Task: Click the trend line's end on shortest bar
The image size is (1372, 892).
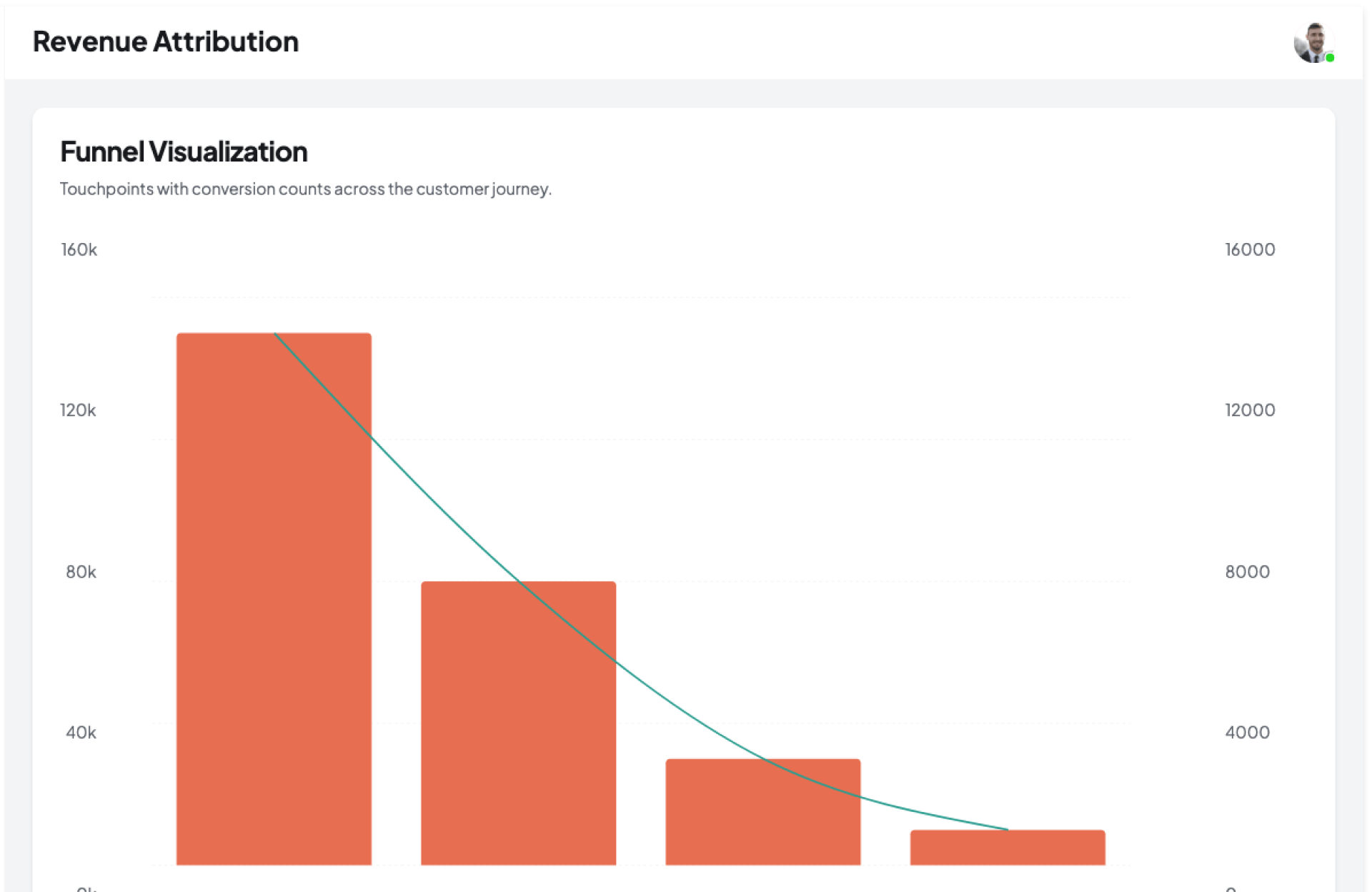Action: tap(1006, 829)
